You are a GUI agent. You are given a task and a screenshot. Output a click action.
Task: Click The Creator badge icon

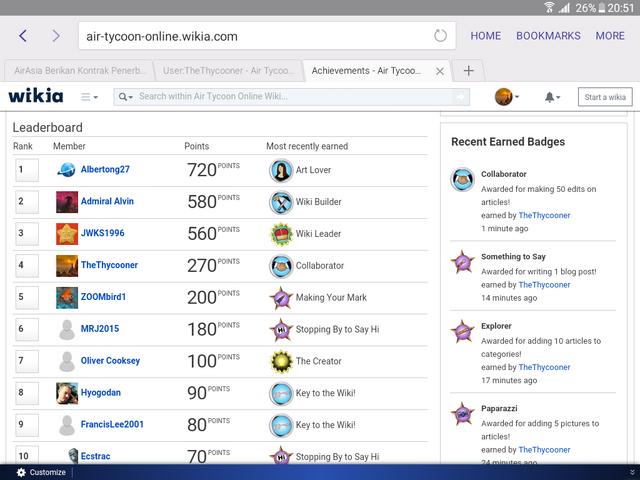click(x=281, y=361)
